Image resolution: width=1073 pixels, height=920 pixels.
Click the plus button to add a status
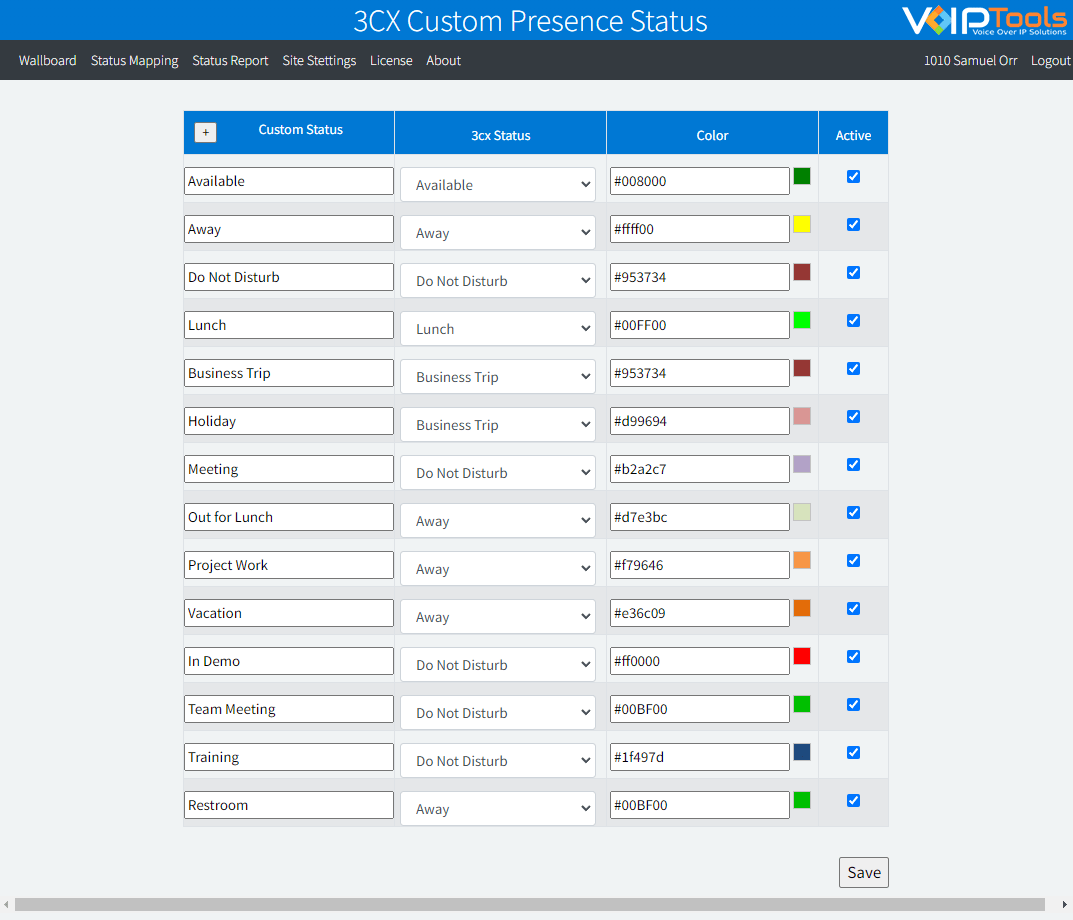205,131
